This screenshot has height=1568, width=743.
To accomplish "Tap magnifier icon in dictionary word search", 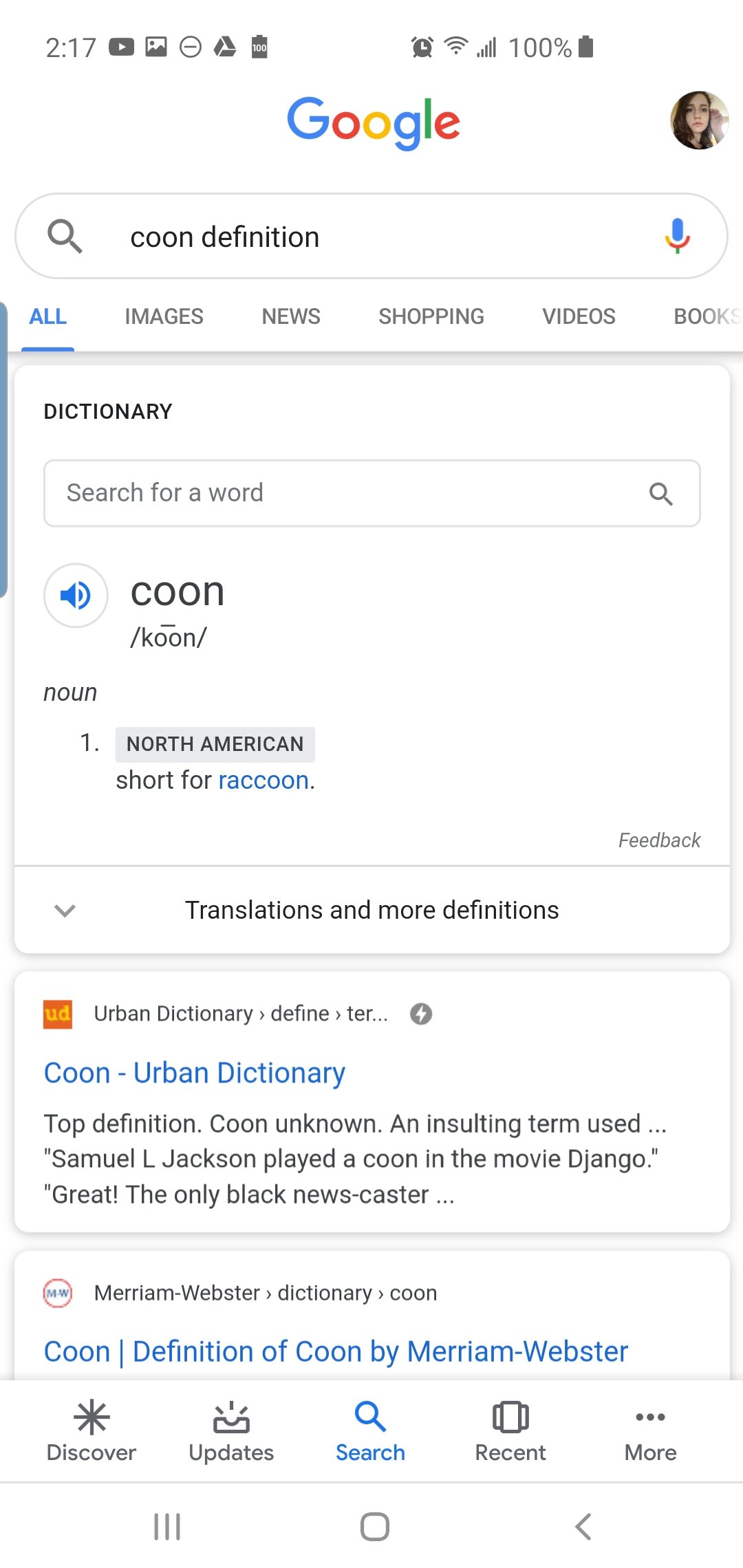I will click(x=660, y=493).
